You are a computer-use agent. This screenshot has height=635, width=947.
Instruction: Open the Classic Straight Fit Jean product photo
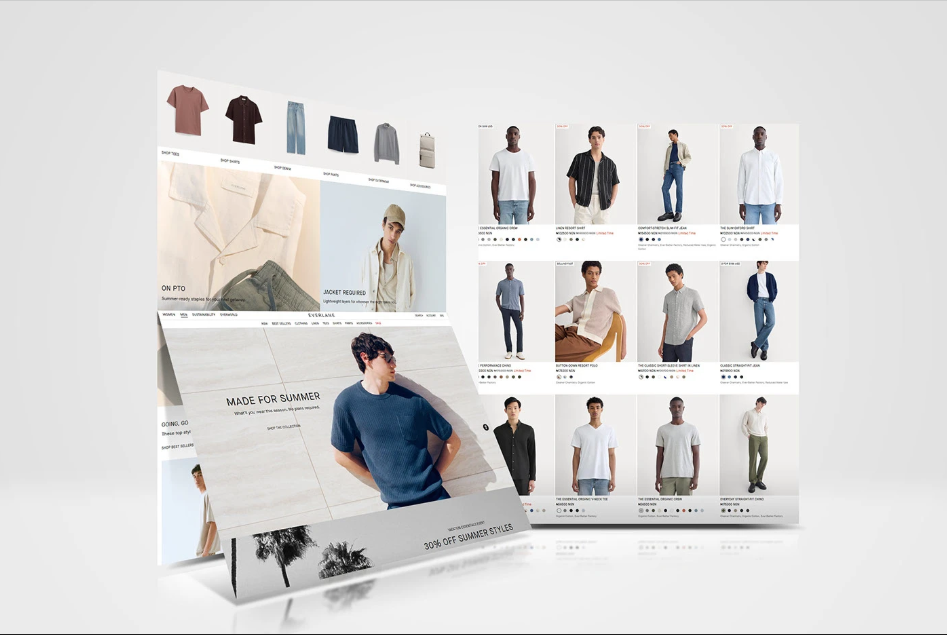tap(759, 311)
